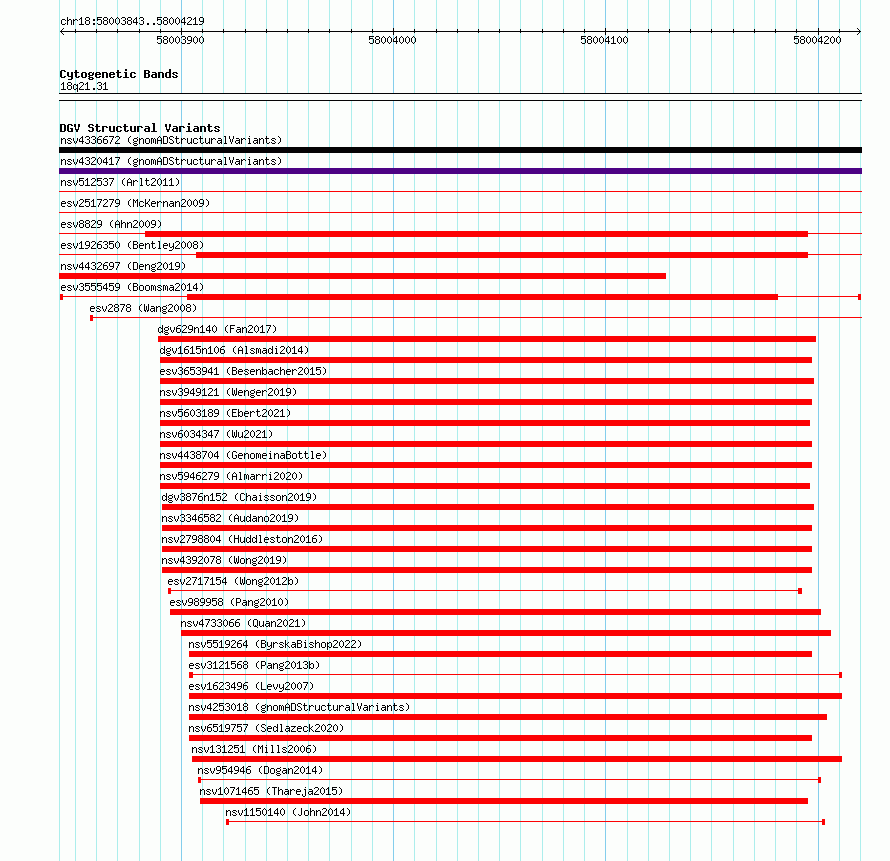Click the DGV Structural Variants track heading
Screen dimensions: 890x861
140,128
